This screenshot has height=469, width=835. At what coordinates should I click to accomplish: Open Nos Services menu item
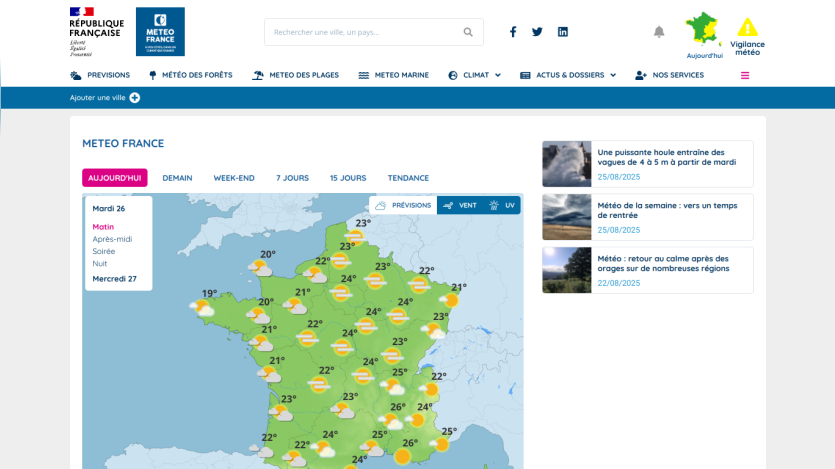pyautogui.click(x=669, y=76)
